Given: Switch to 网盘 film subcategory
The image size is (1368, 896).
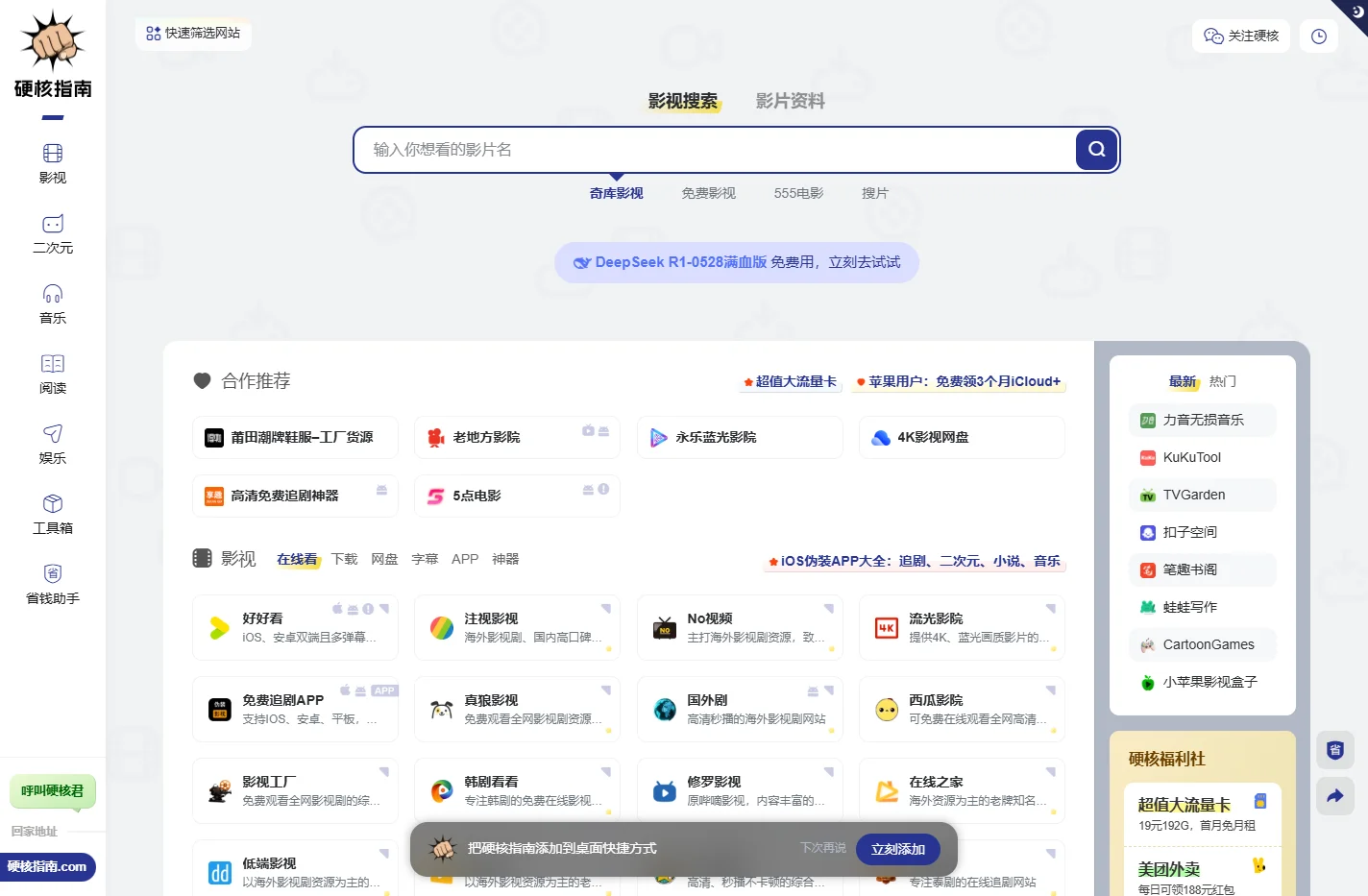Looking at the screenshot, I should tap(384, 559).
